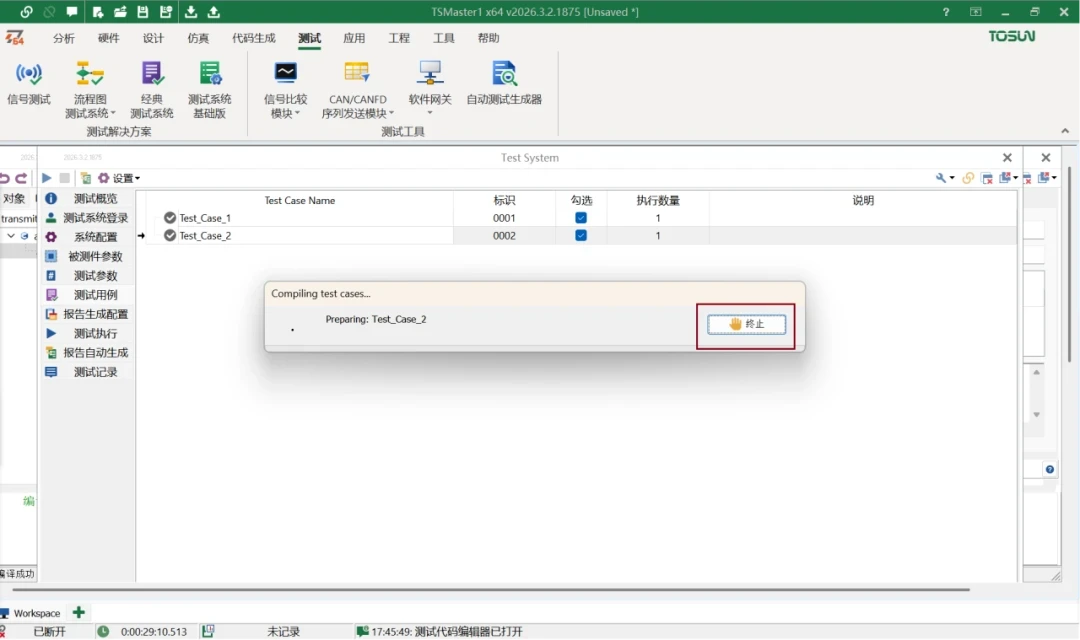The width and height of the screenshot is (1080, 640).
Task: Open the 测试系统基础版 tool
Action: [x=211, y=88]
